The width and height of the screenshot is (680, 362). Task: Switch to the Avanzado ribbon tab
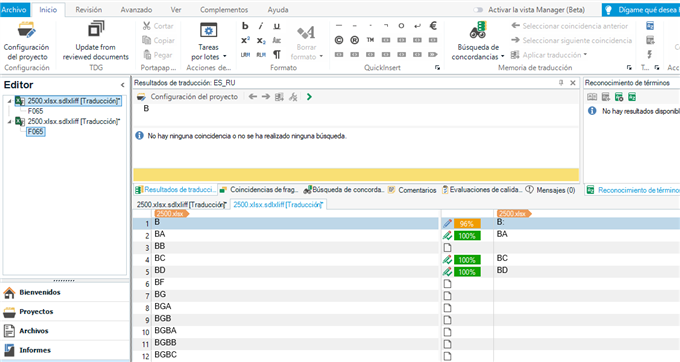(136, 10)
